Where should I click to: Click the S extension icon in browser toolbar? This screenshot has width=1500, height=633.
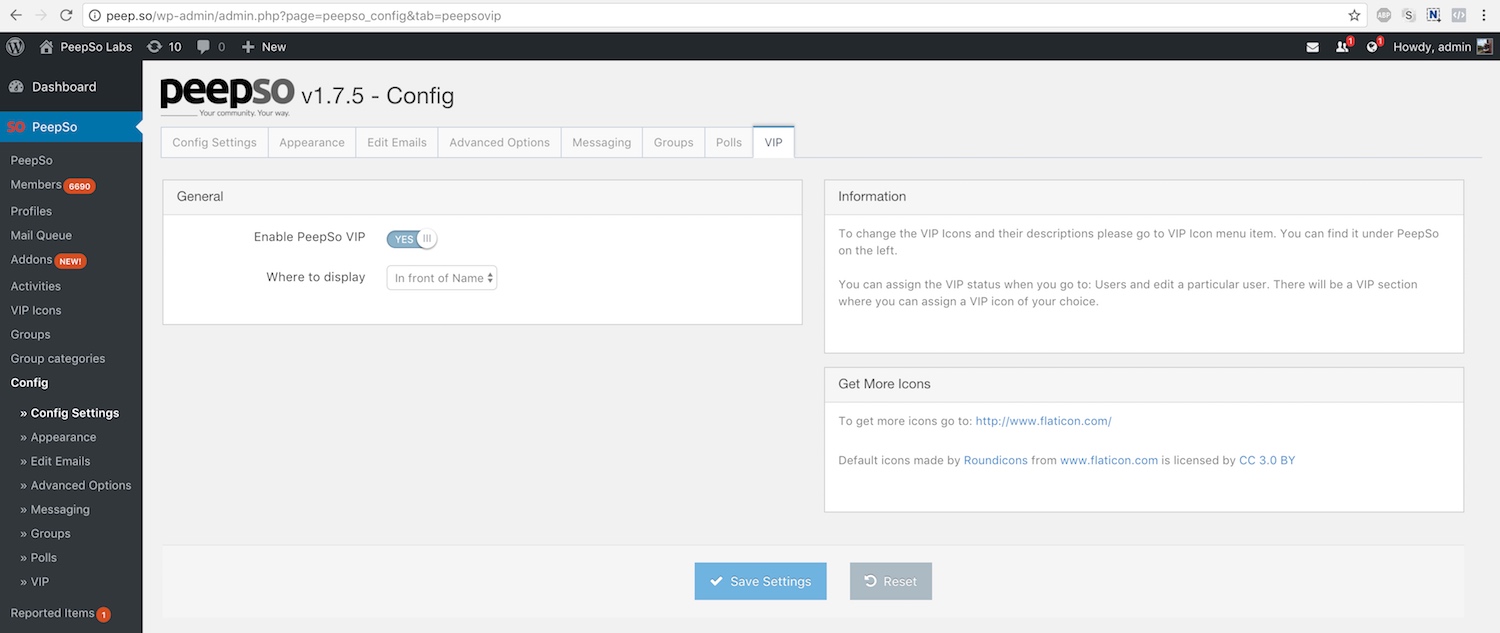1409,15
